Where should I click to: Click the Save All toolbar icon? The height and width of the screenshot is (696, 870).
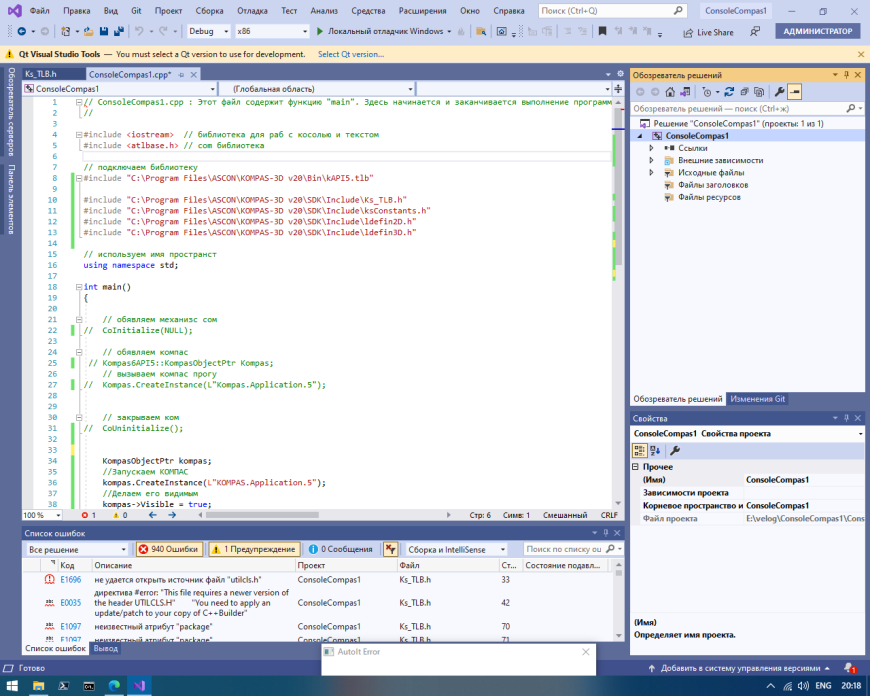click(118, 32)
